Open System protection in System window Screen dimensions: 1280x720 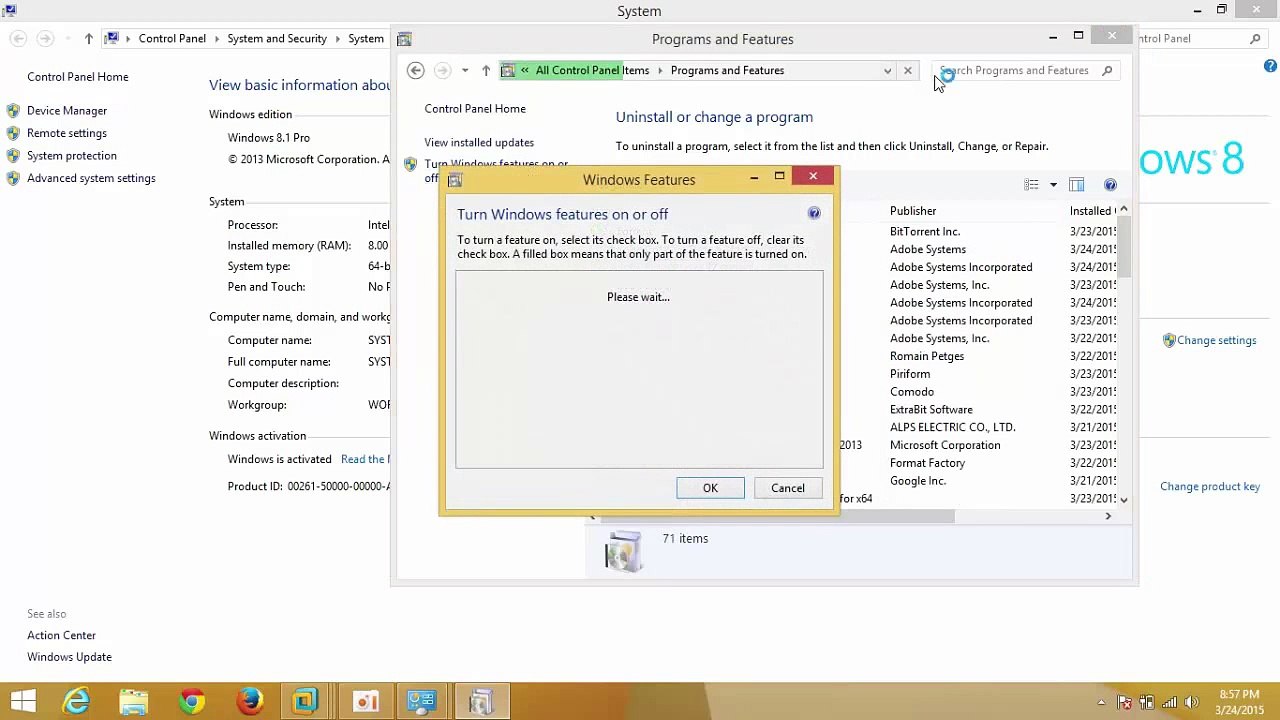72,156
